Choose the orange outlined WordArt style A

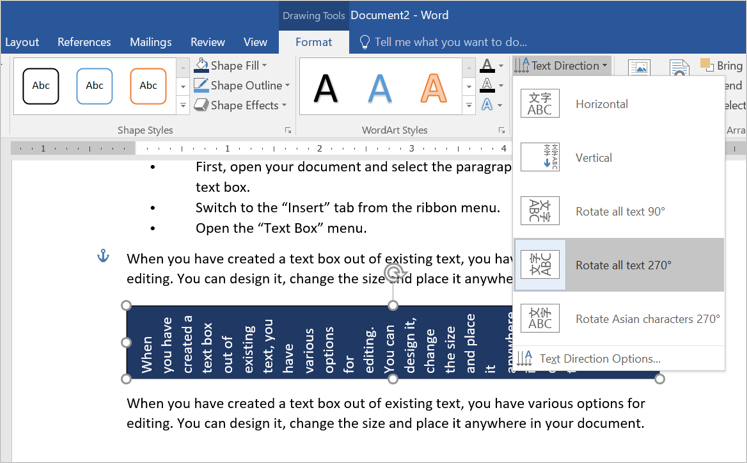pos(434,89)
